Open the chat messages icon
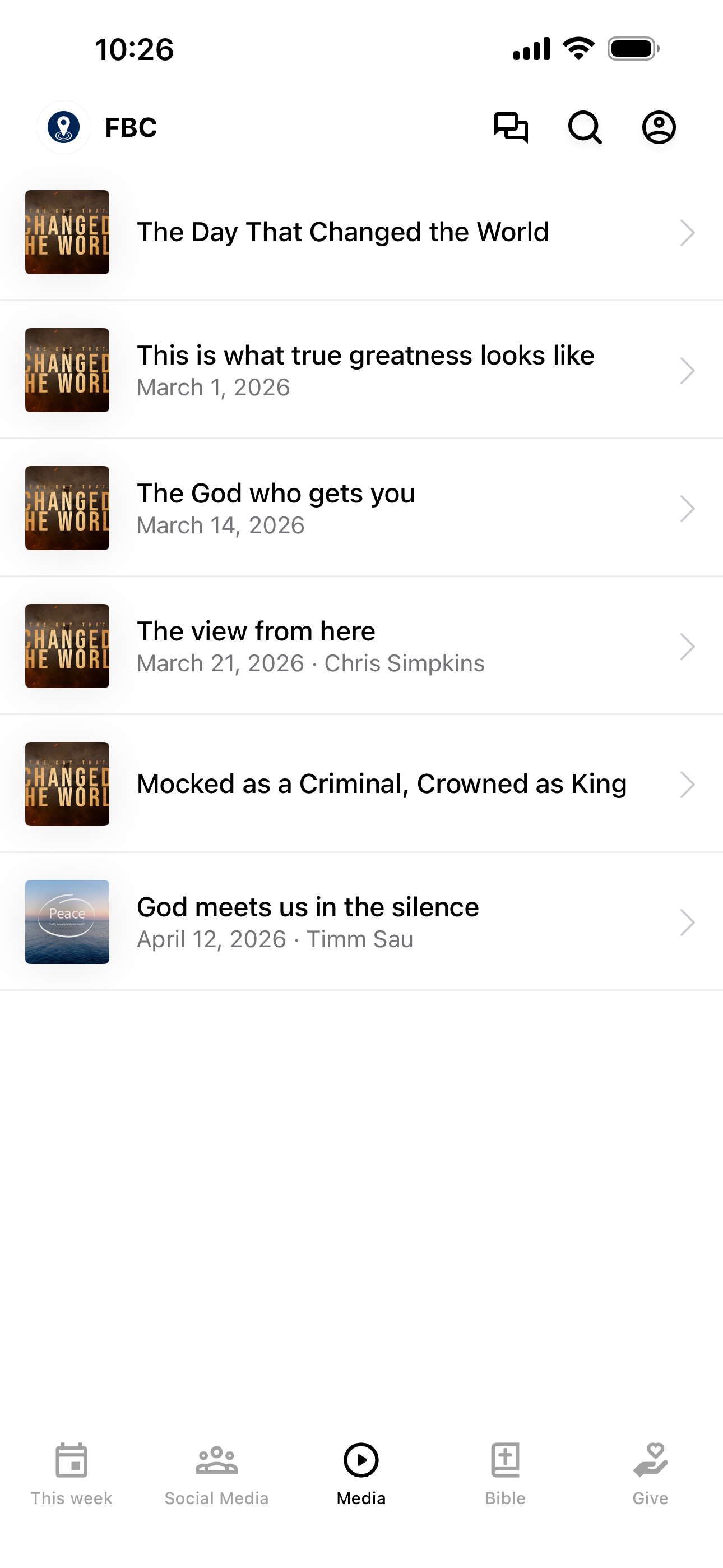Viewport: 723px width, 1568px height. click(x=511, y=127)
